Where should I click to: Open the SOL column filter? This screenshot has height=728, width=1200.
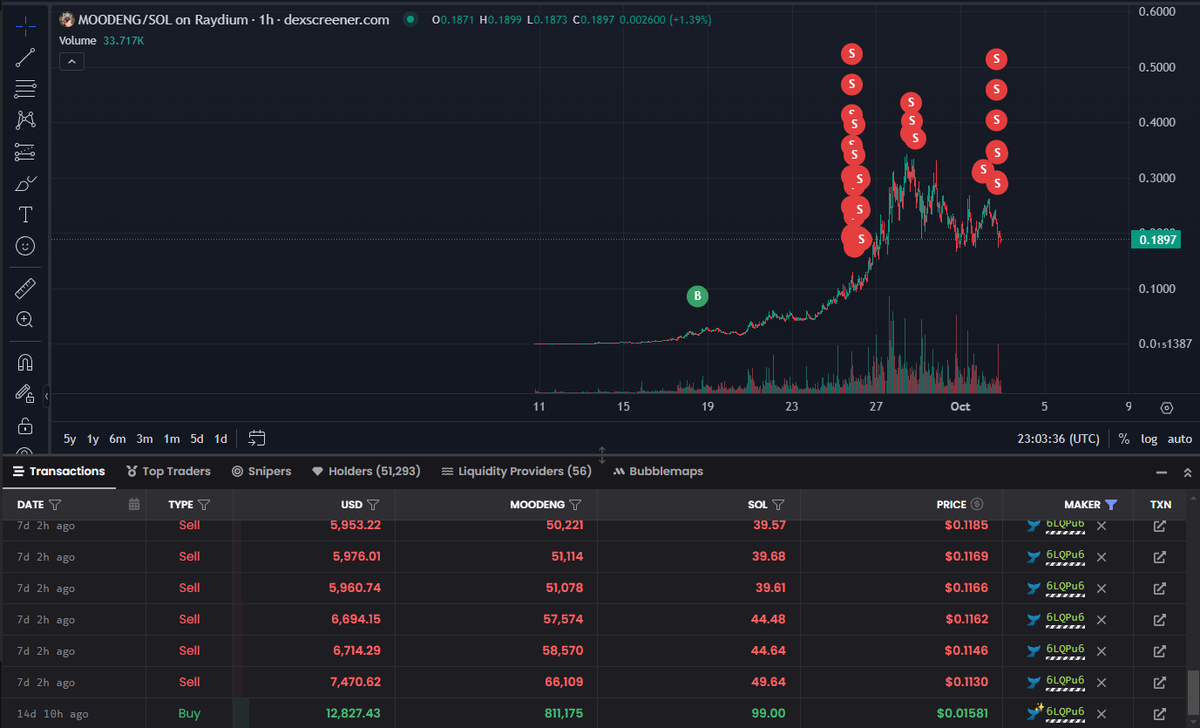(x=778, y=505)
